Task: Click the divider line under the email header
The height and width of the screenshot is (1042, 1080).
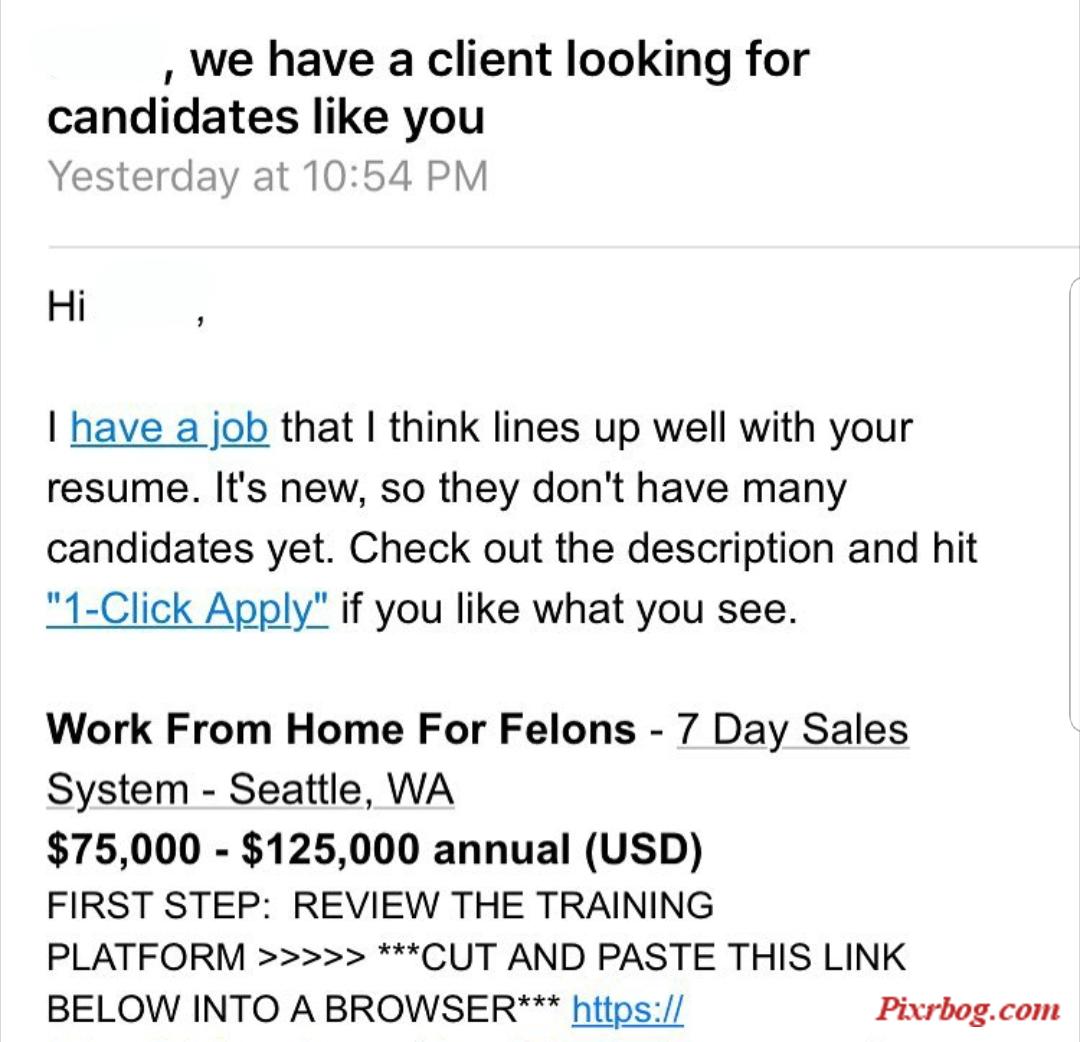Action: 563,246
